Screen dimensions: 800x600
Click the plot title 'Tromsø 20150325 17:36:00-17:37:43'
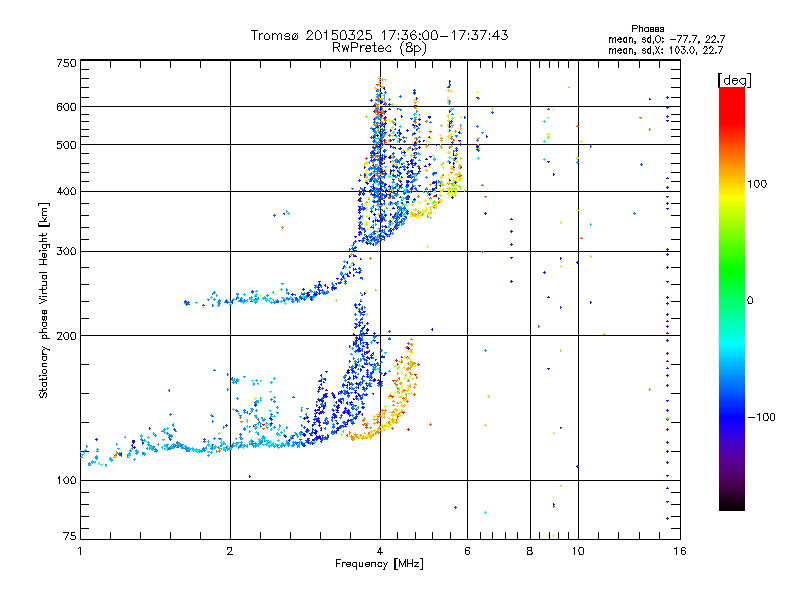pyautogui.click(x=379, y=35)
